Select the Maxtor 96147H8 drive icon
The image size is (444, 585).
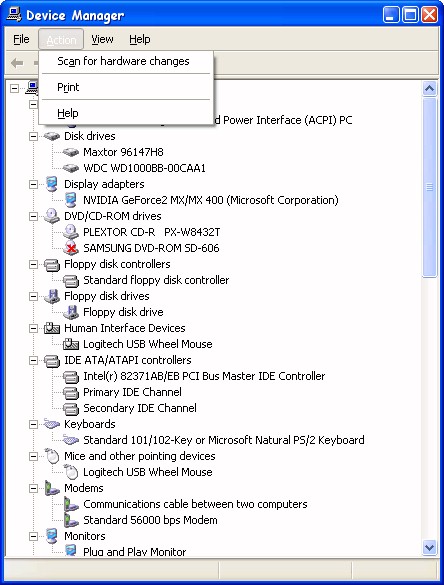tap(71, 152)
